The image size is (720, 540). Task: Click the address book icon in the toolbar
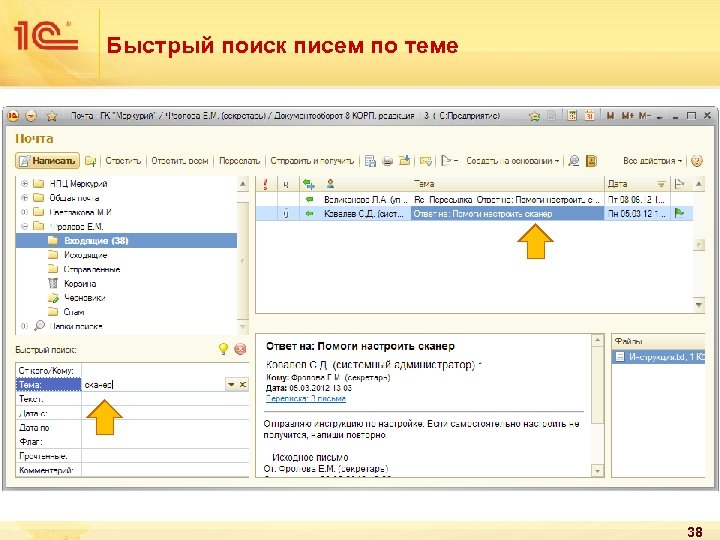[x=591, y=161]
